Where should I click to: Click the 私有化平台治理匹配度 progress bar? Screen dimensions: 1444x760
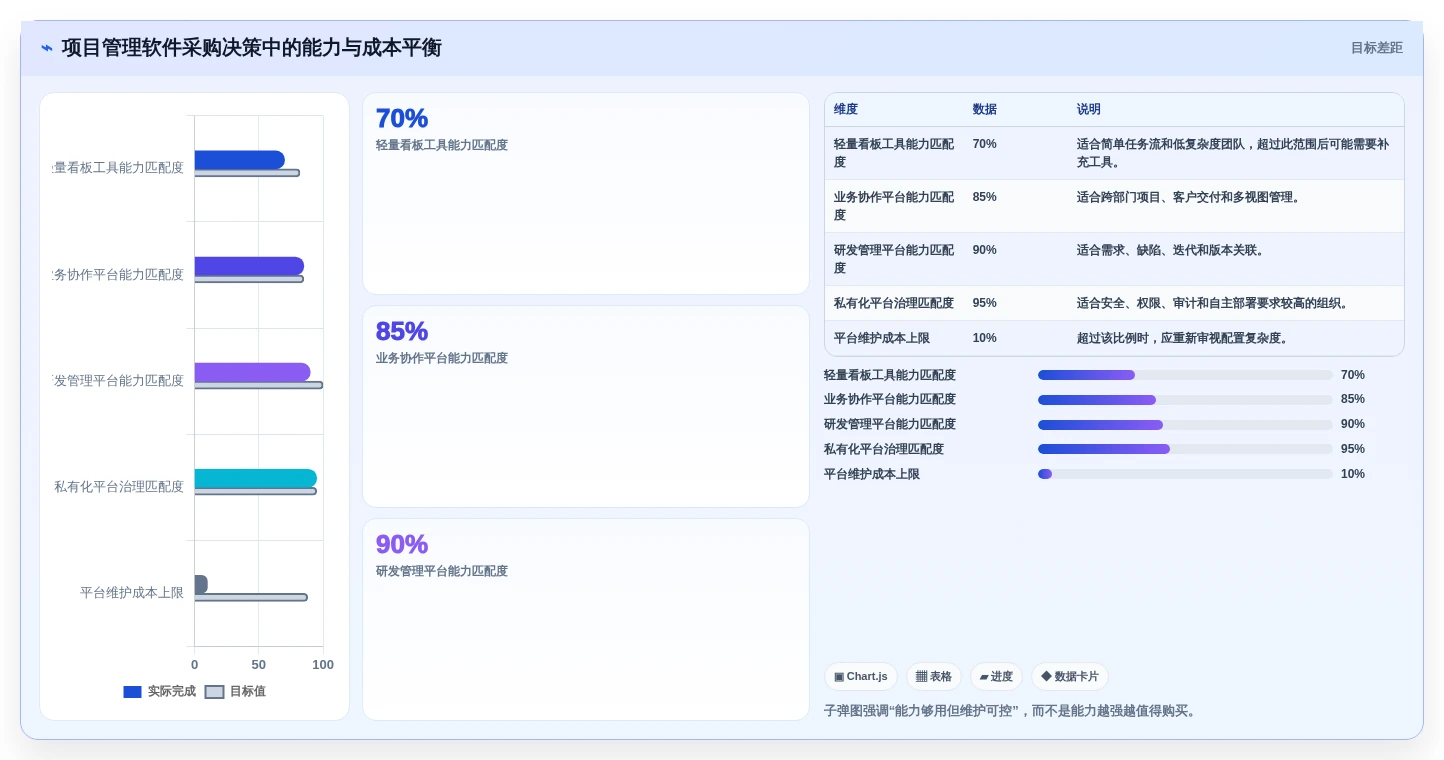point(1185,449)
